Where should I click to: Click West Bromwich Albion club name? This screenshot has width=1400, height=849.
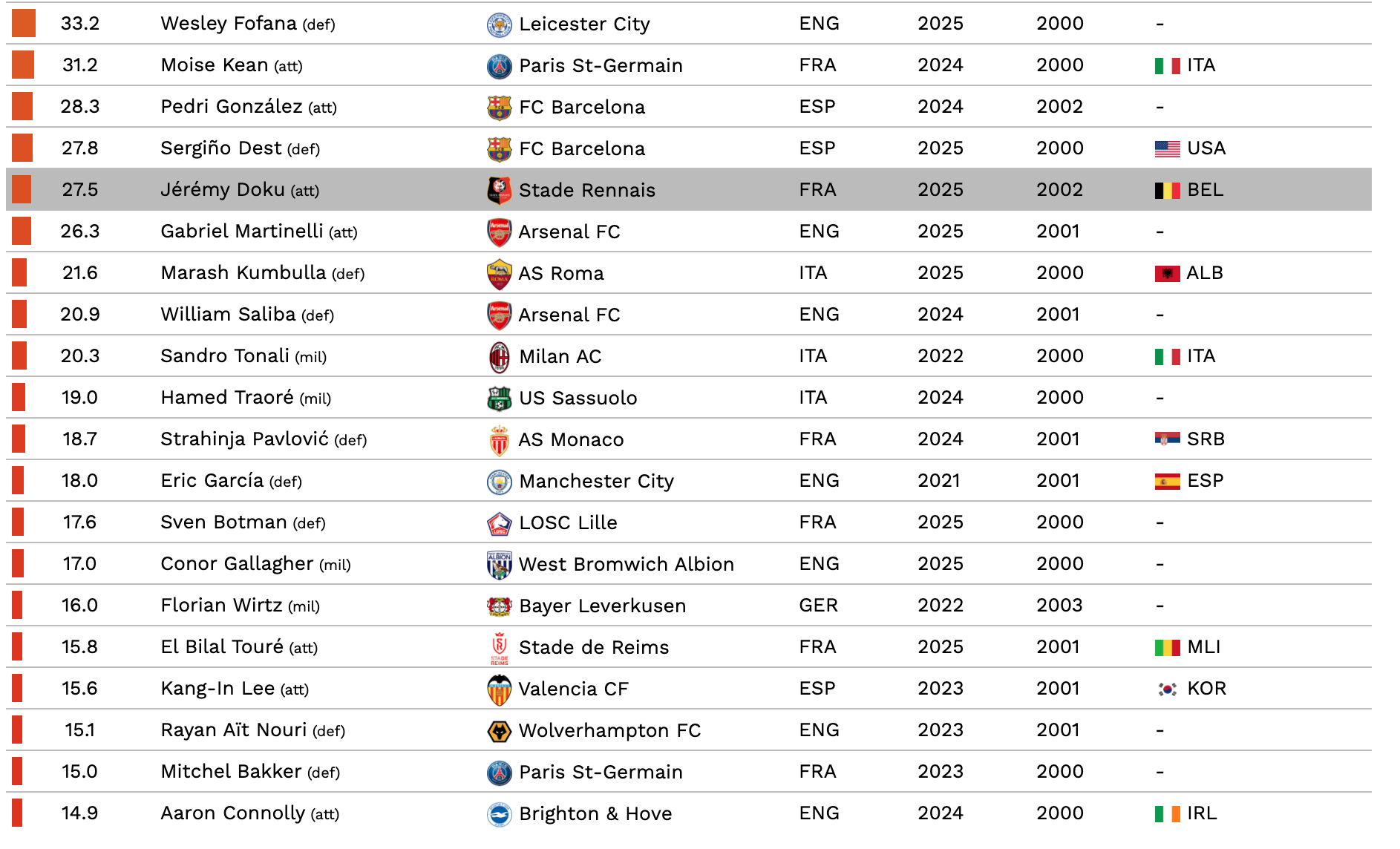point(626,564)
